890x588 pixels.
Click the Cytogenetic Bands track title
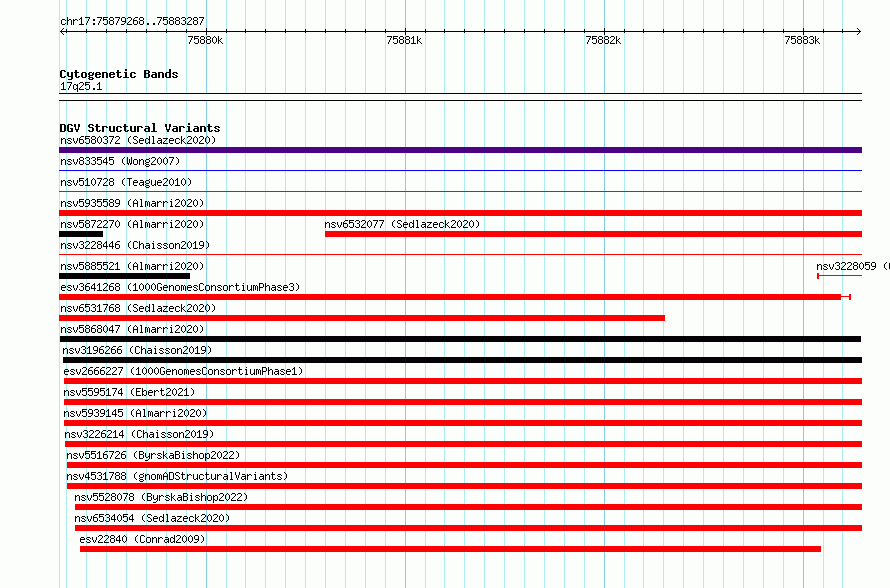[x=119, y=74]
